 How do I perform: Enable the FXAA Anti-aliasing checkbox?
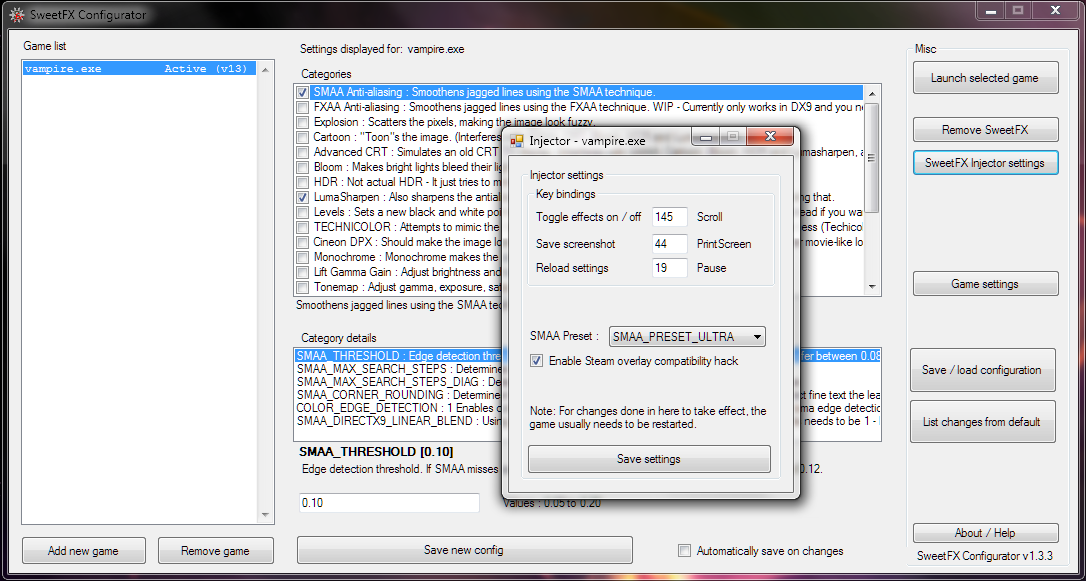pyautogui.click(x=303, y=108)
